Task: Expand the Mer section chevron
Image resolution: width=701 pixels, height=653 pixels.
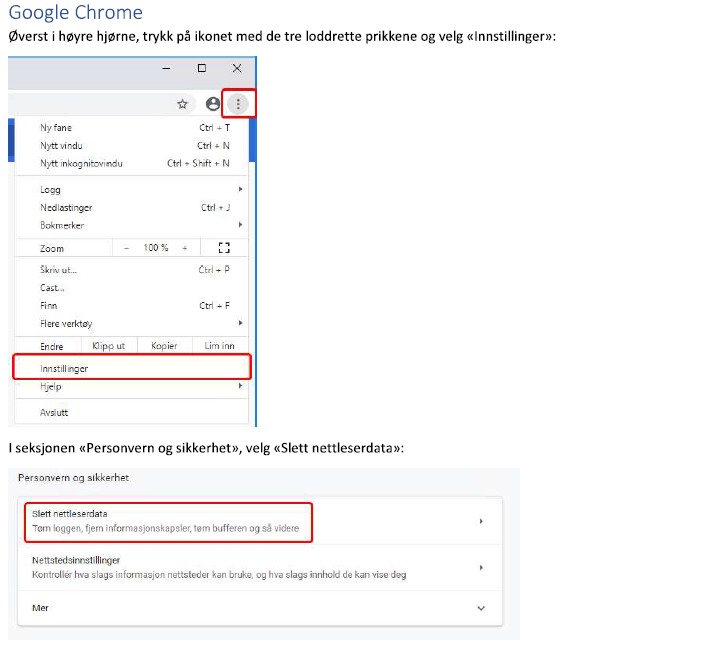Action: 481,608
